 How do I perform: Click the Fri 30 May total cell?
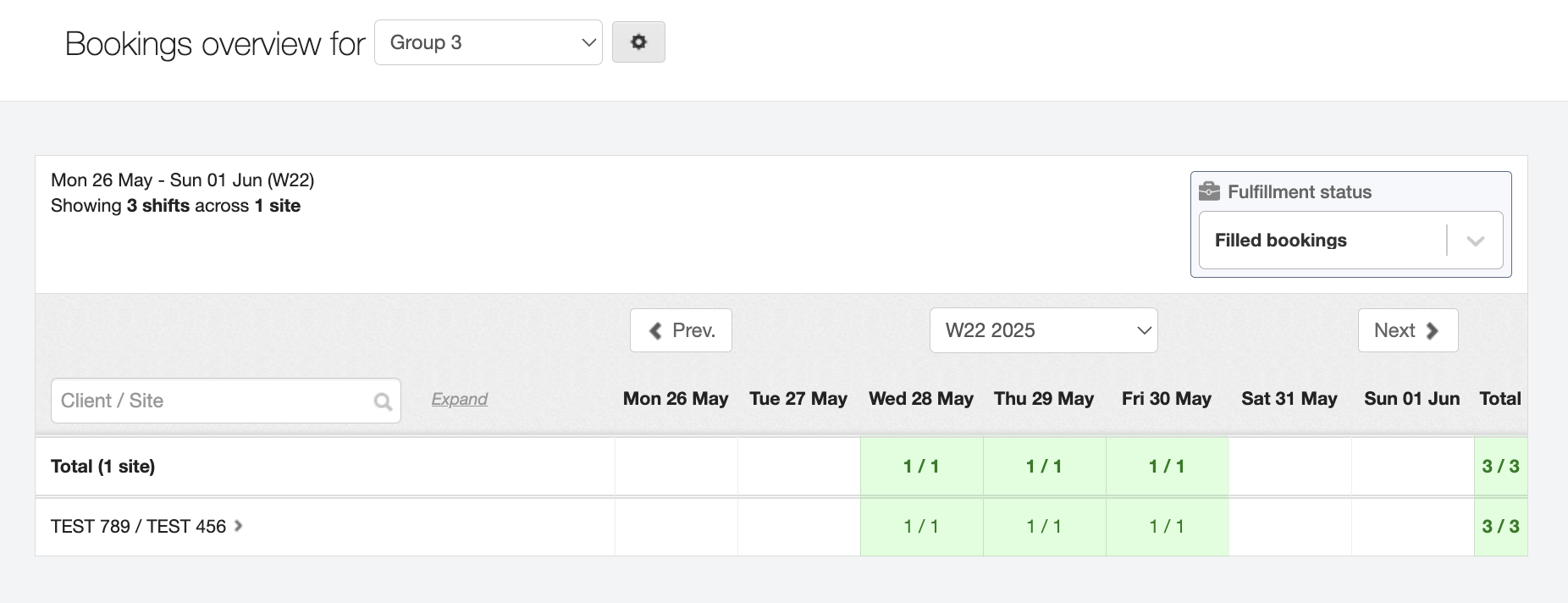coord(1167,466)
